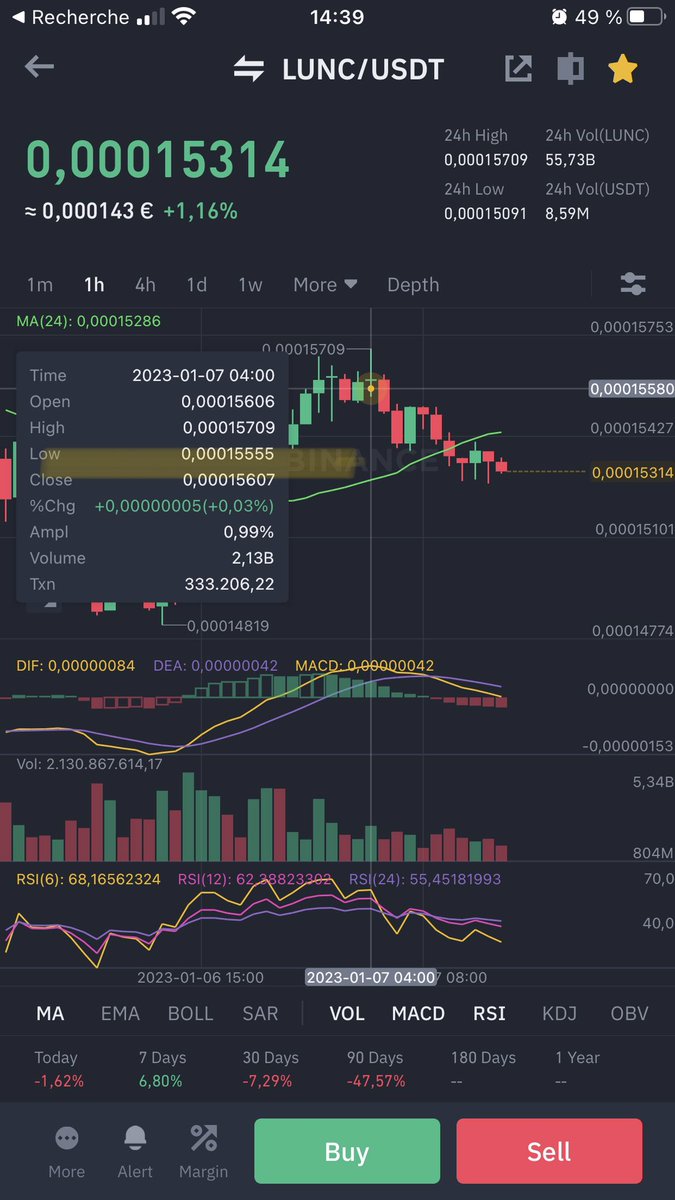Screen dimensions: 675x1200
Task: Tap the Vol: 2.130.867.614,17 label
Action: click(89, 764)
